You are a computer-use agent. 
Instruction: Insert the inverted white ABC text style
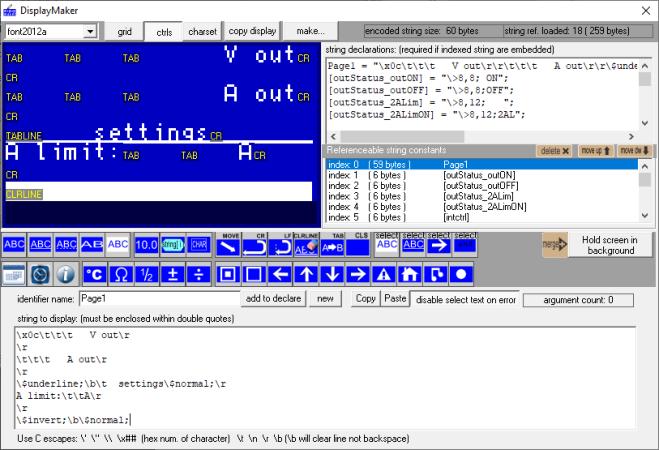118,245
